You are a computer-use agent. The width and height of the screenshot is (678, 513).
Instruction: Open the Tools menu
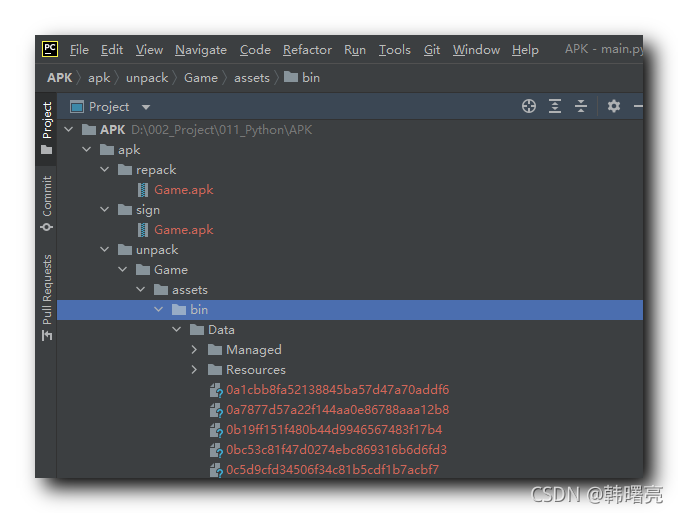click(x=394, y=50)
